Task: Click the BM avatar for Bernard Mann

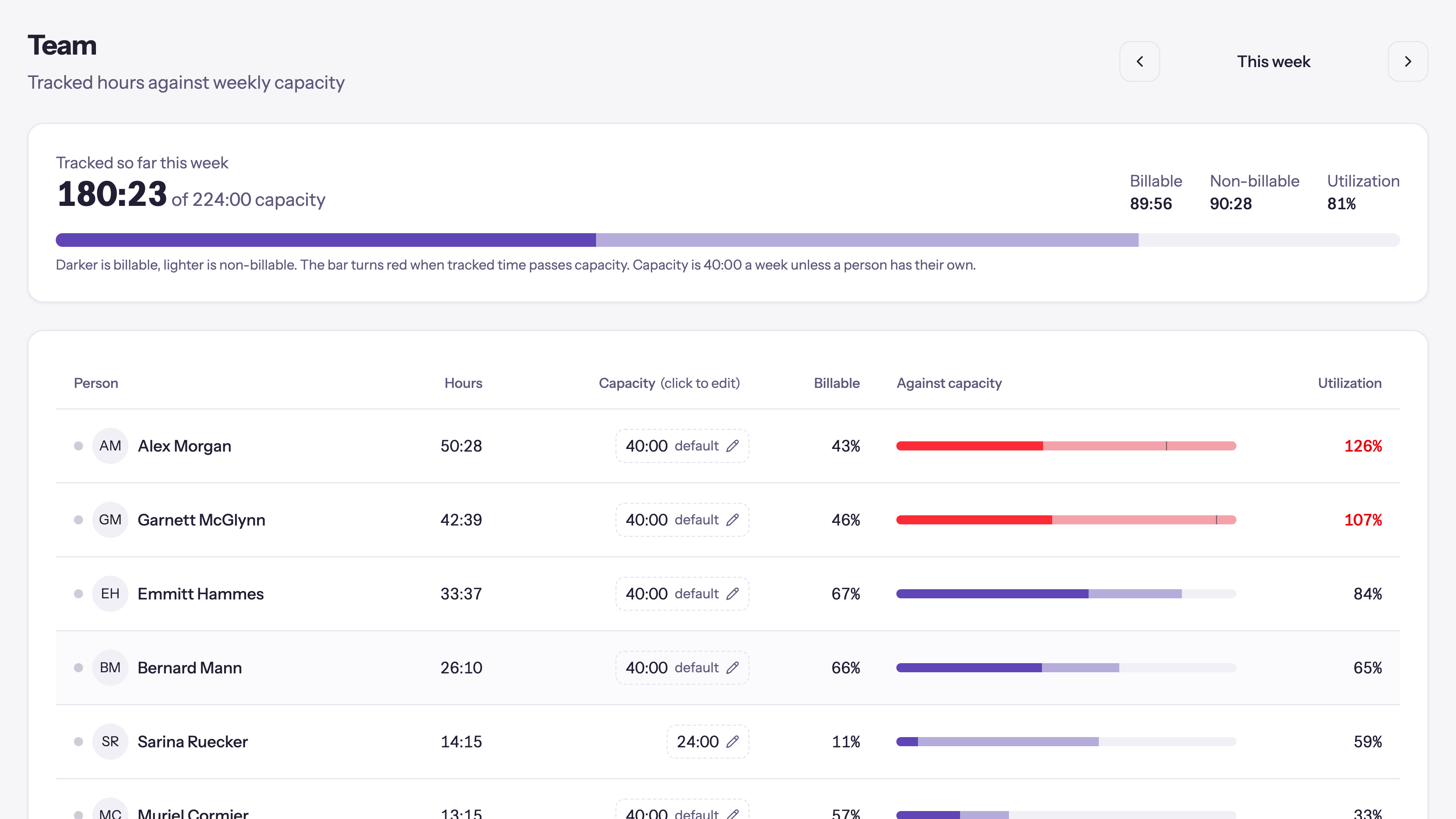Action: [110, 668]
